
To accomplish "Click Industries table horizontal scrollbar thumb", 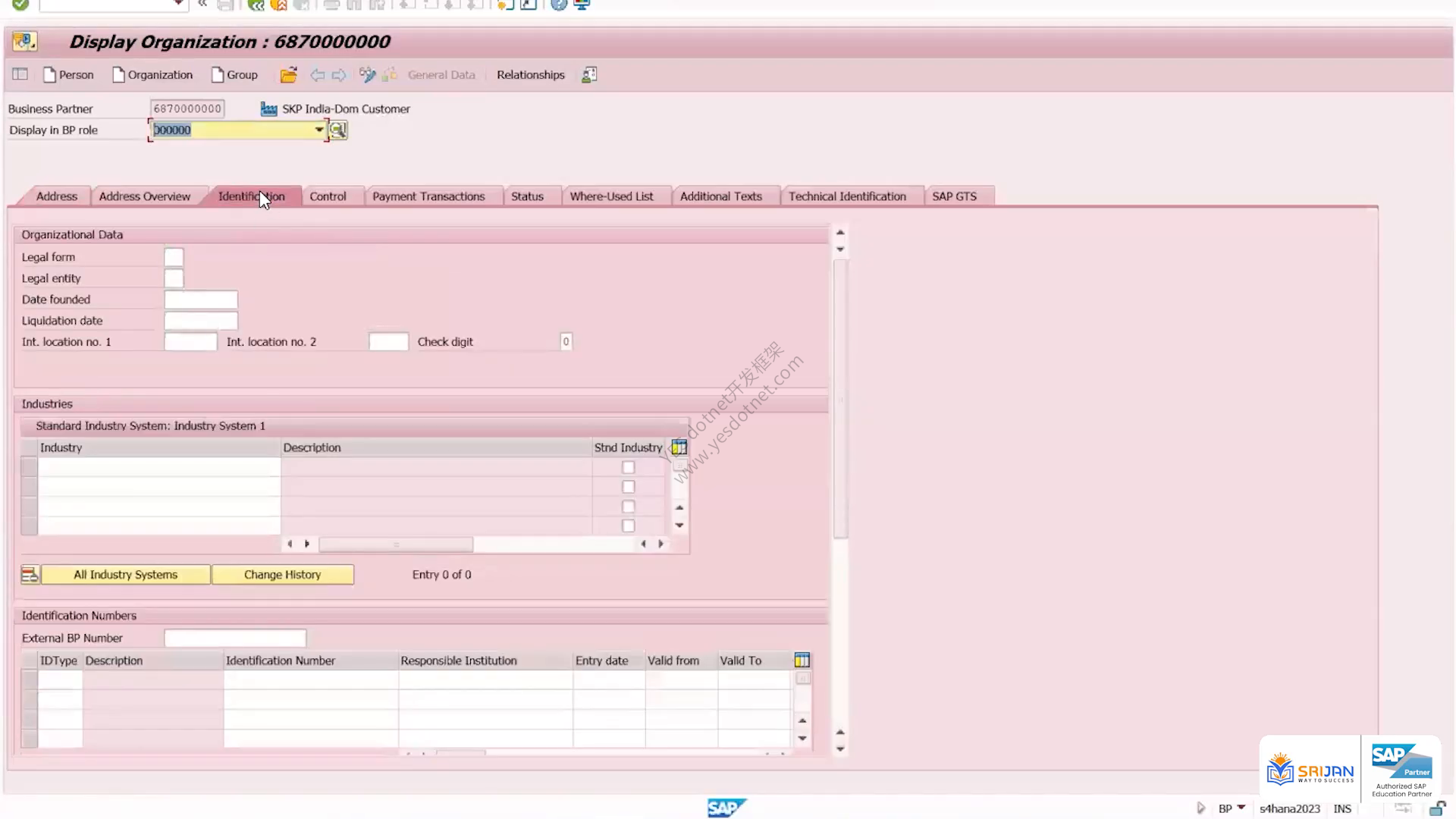I will pyautogui.click(x=396, y=544).
